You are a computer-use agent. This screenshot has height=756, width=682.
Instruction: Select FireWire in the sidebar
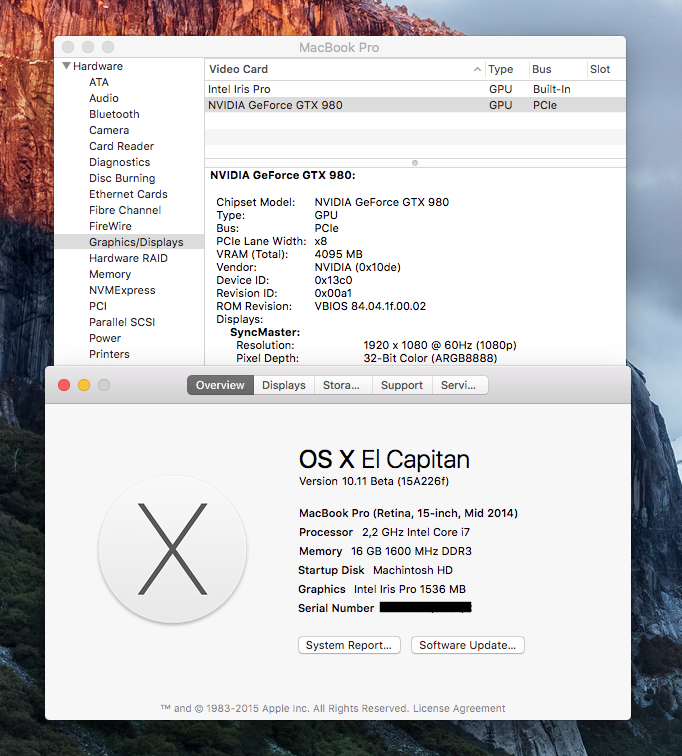[x=110, y=226]
